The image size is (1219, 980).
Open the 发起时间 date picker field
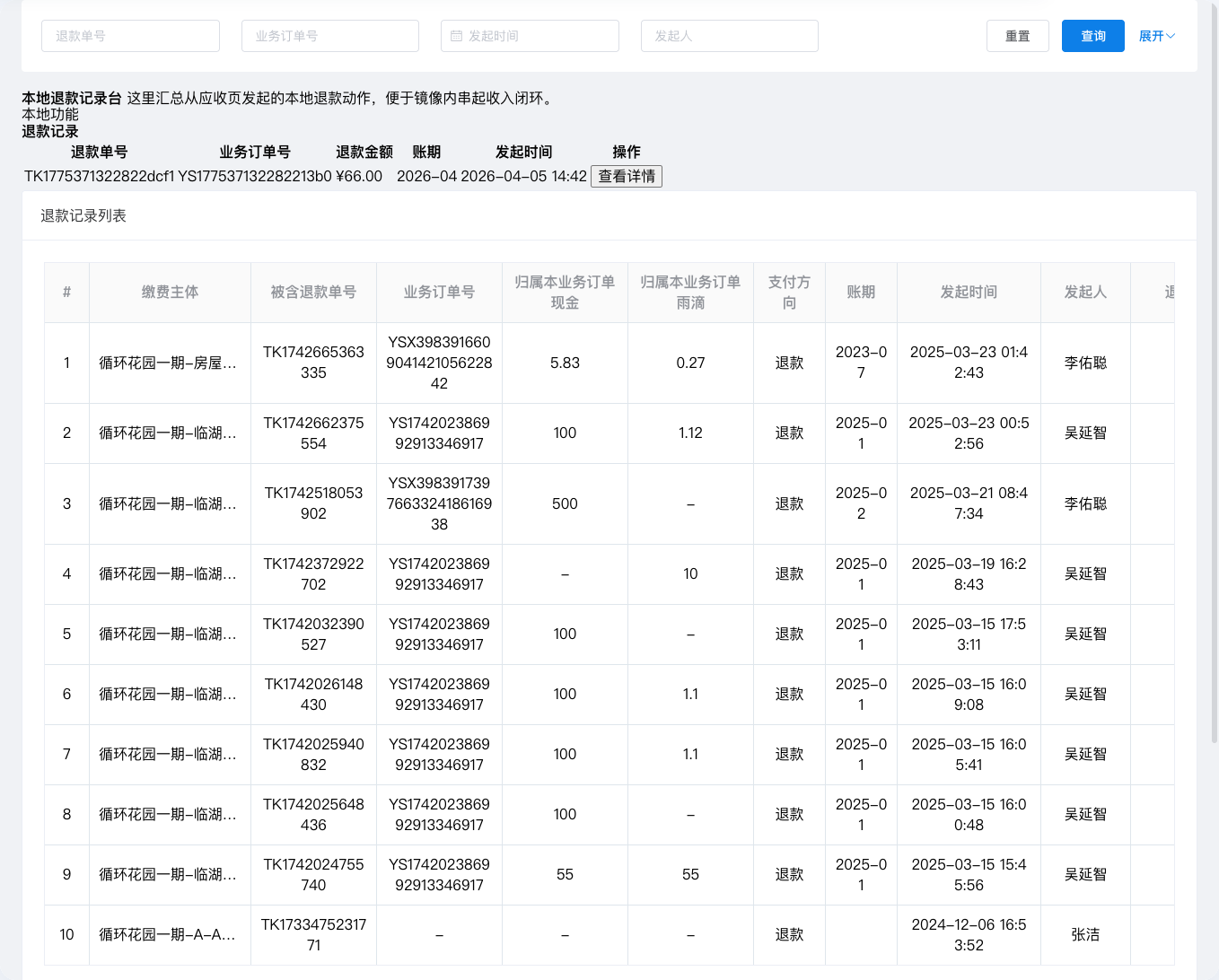click(530, 36)
